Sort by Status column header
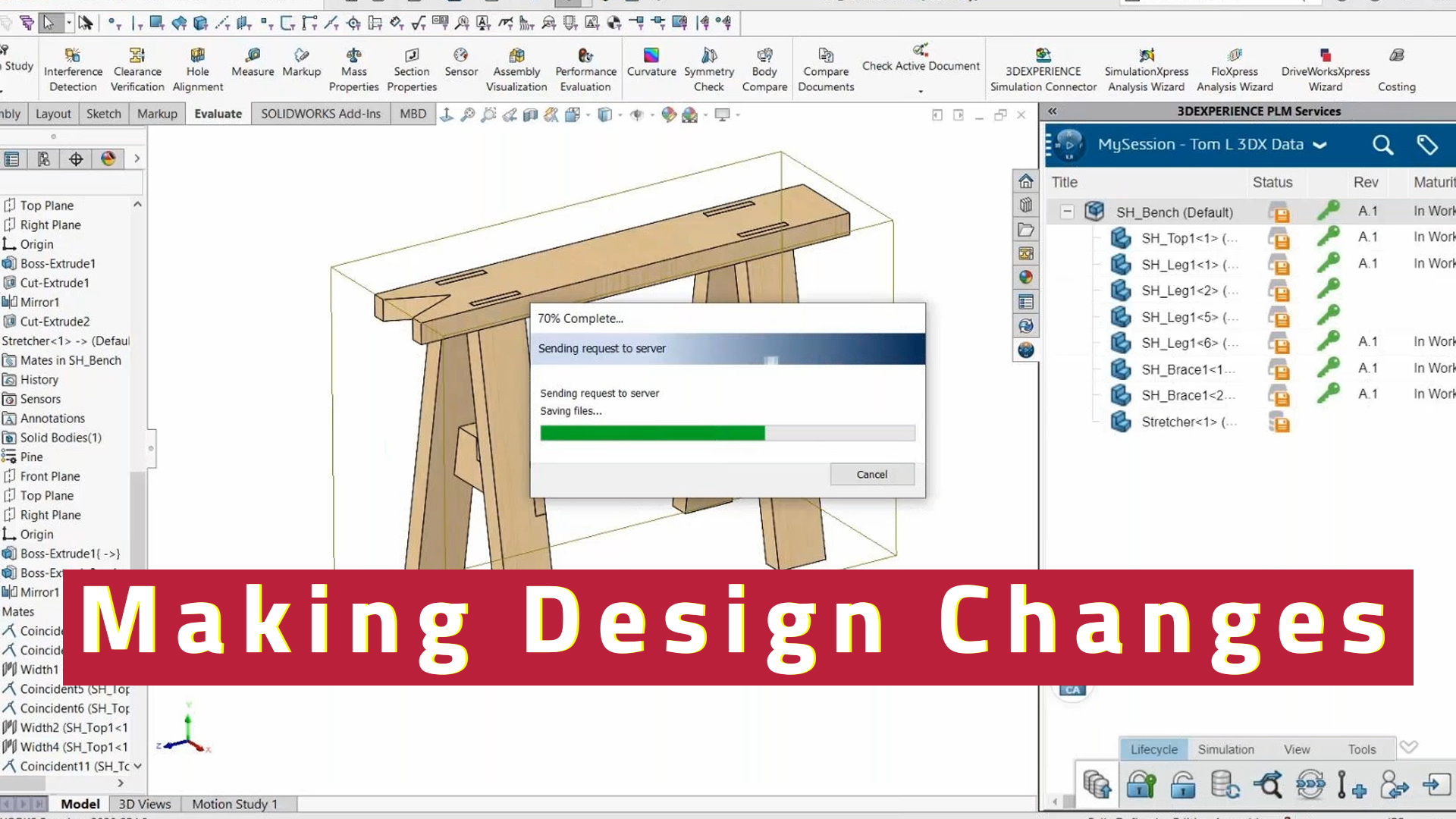Viewport: 1456px width, 819px height. coord(1272,182)
